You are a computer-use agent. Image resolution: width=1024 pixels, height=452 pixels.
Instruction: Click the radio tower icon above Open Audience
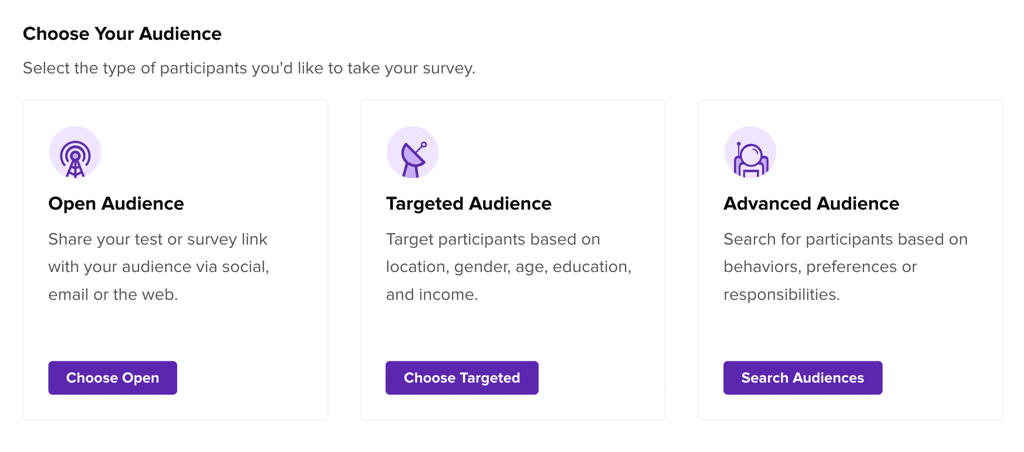[x=75, y=152]
